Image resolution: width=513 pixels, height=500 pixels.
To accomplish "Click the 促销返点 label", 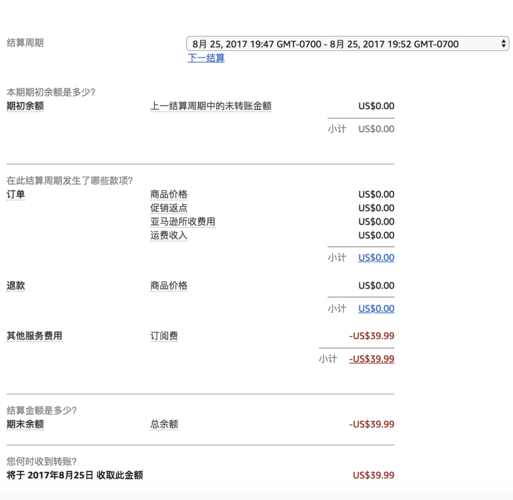I will (169, 208).
